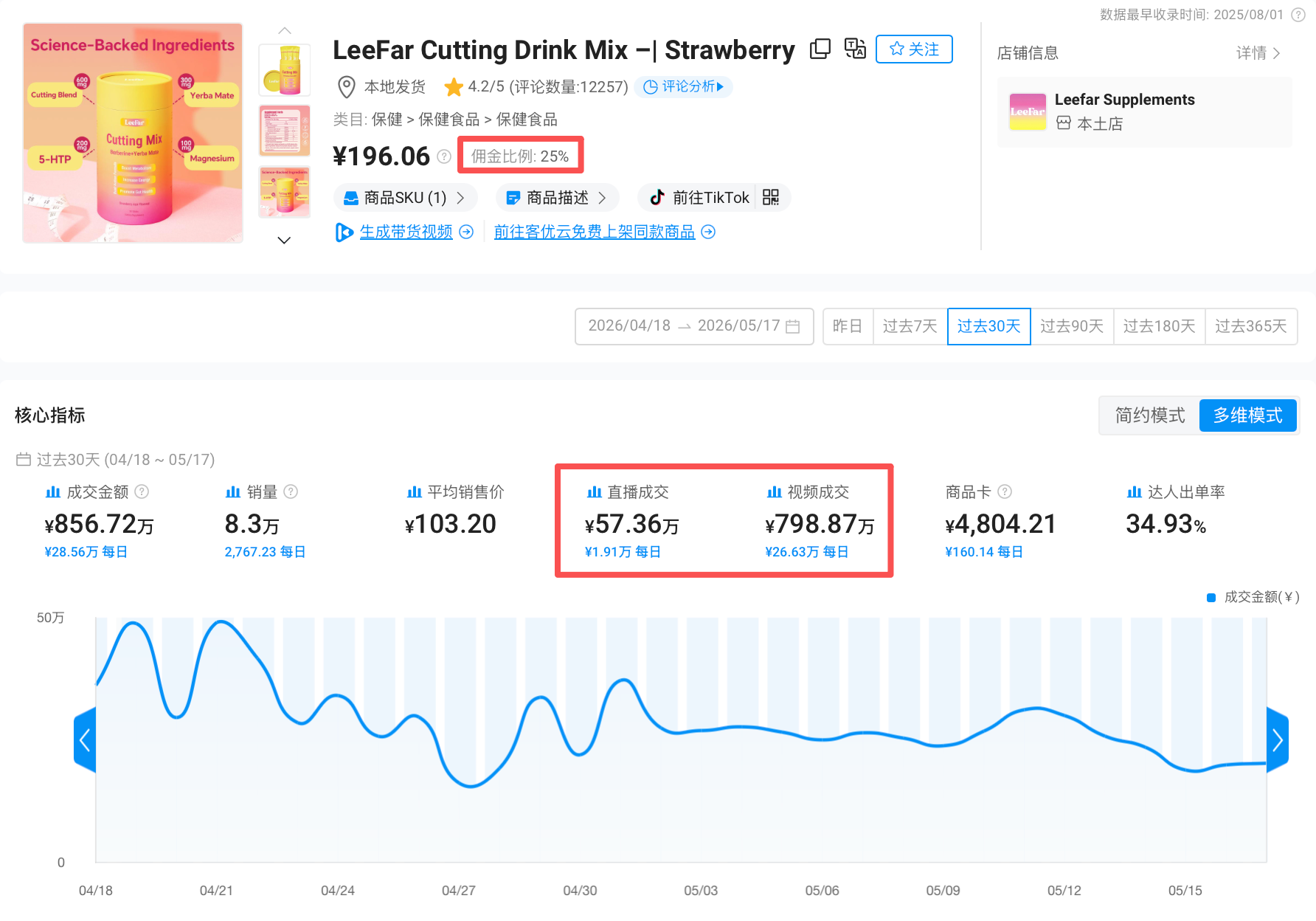Select the 过去90天 time range tab
The image size is (1316, 921).
[x=1072, y=326]
